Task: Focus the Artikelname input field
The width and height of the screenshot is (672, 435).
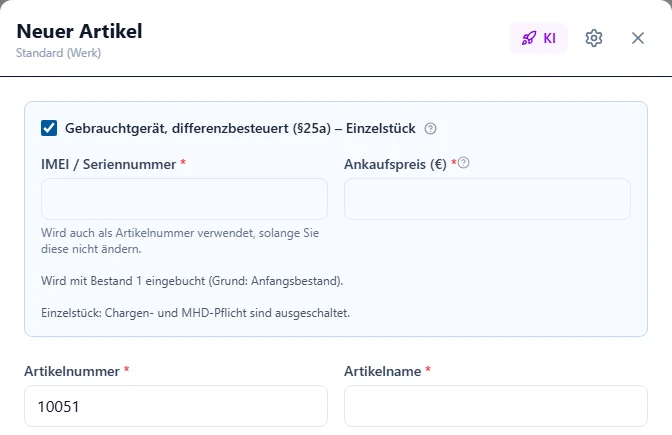Action: [x=496, y=406]
